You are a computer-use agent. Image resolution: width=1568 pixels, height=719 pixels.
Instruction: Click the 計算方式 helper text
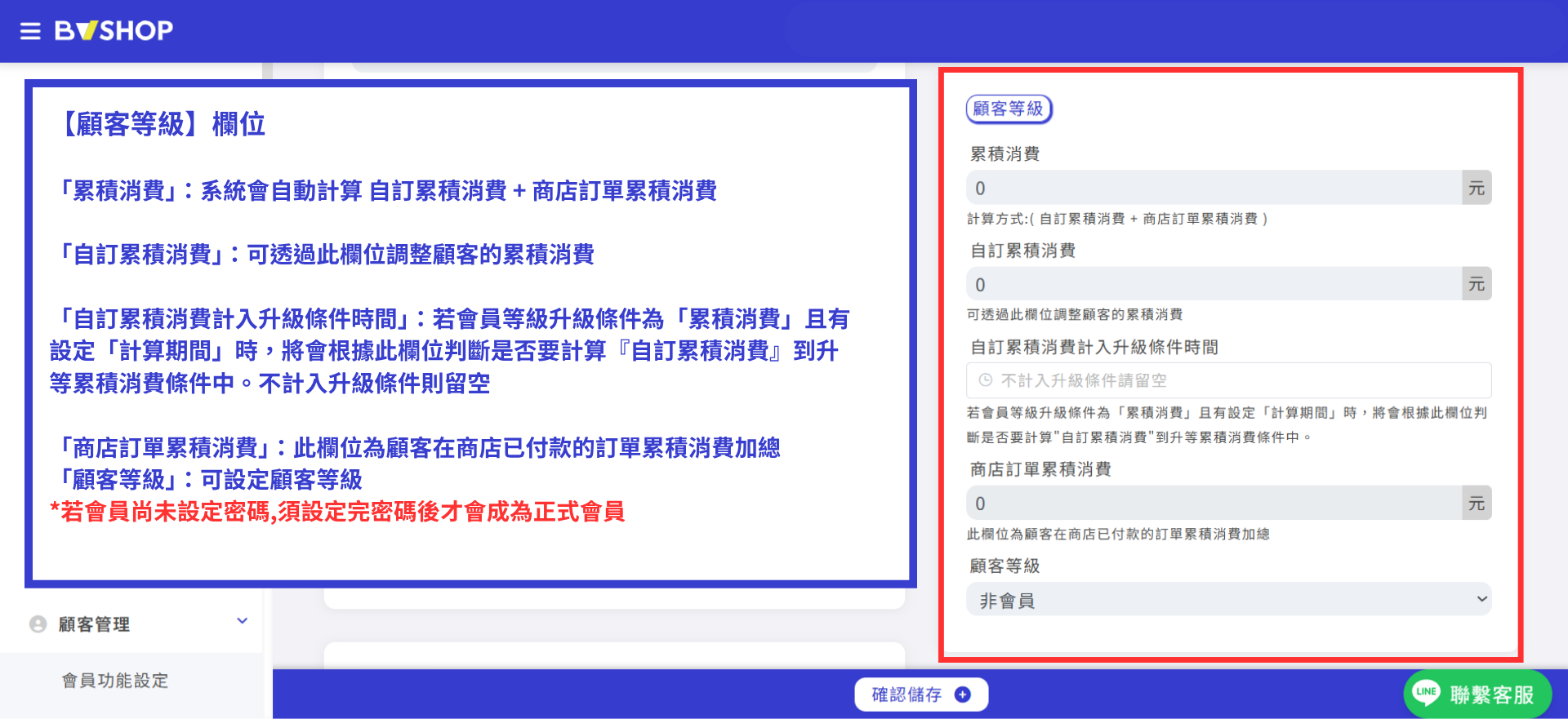[1117, 219]
